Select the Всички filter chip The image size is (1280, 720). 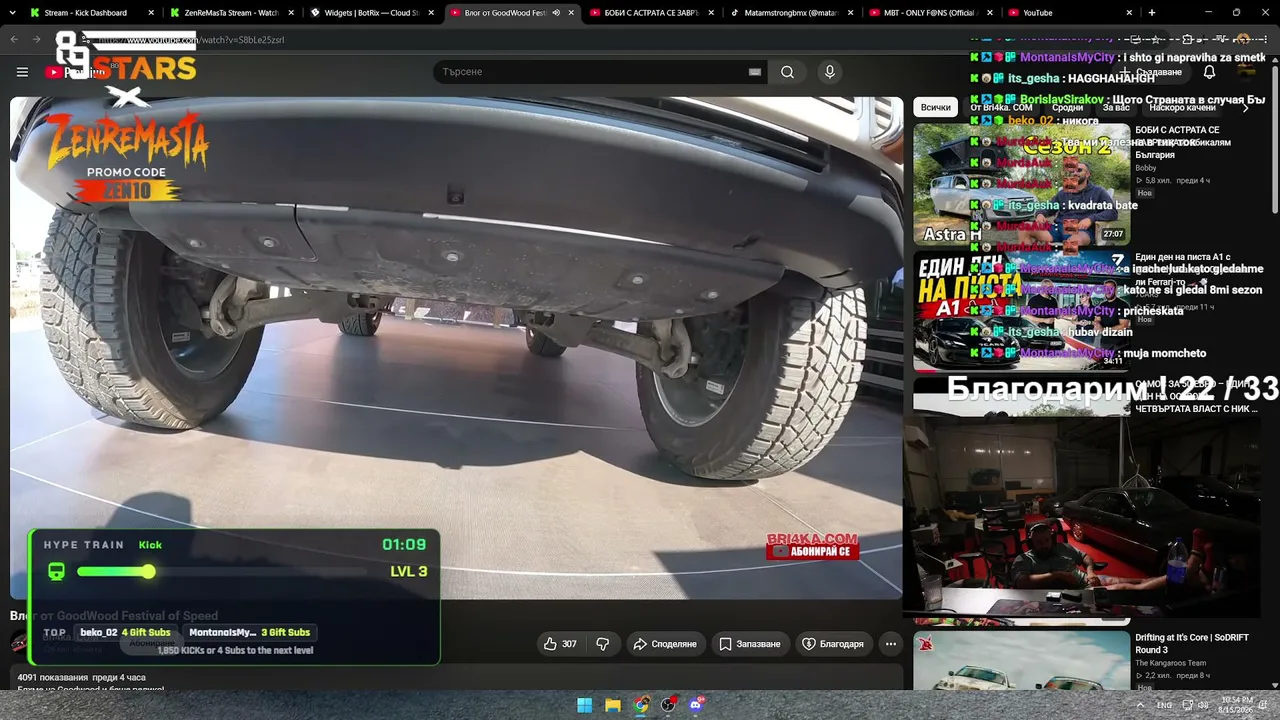(936, 107)
